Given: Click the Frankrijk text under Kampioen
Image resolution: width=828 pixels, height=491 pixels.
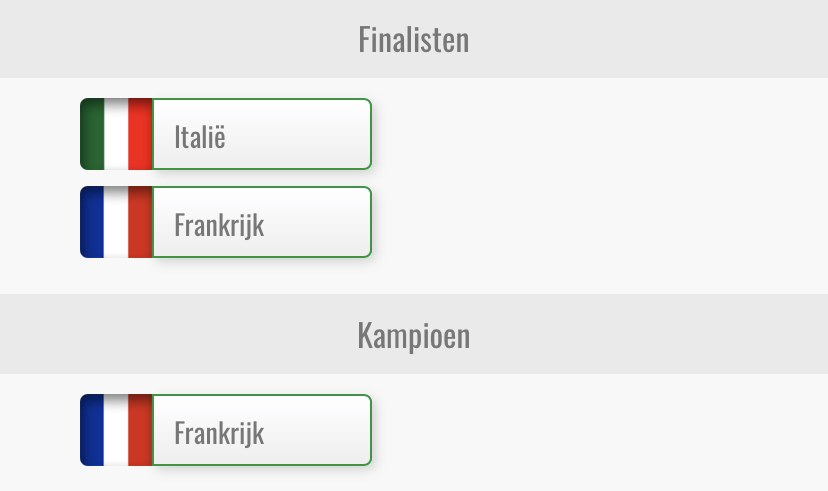Looking at the screenshot, I should coord(219,434).
